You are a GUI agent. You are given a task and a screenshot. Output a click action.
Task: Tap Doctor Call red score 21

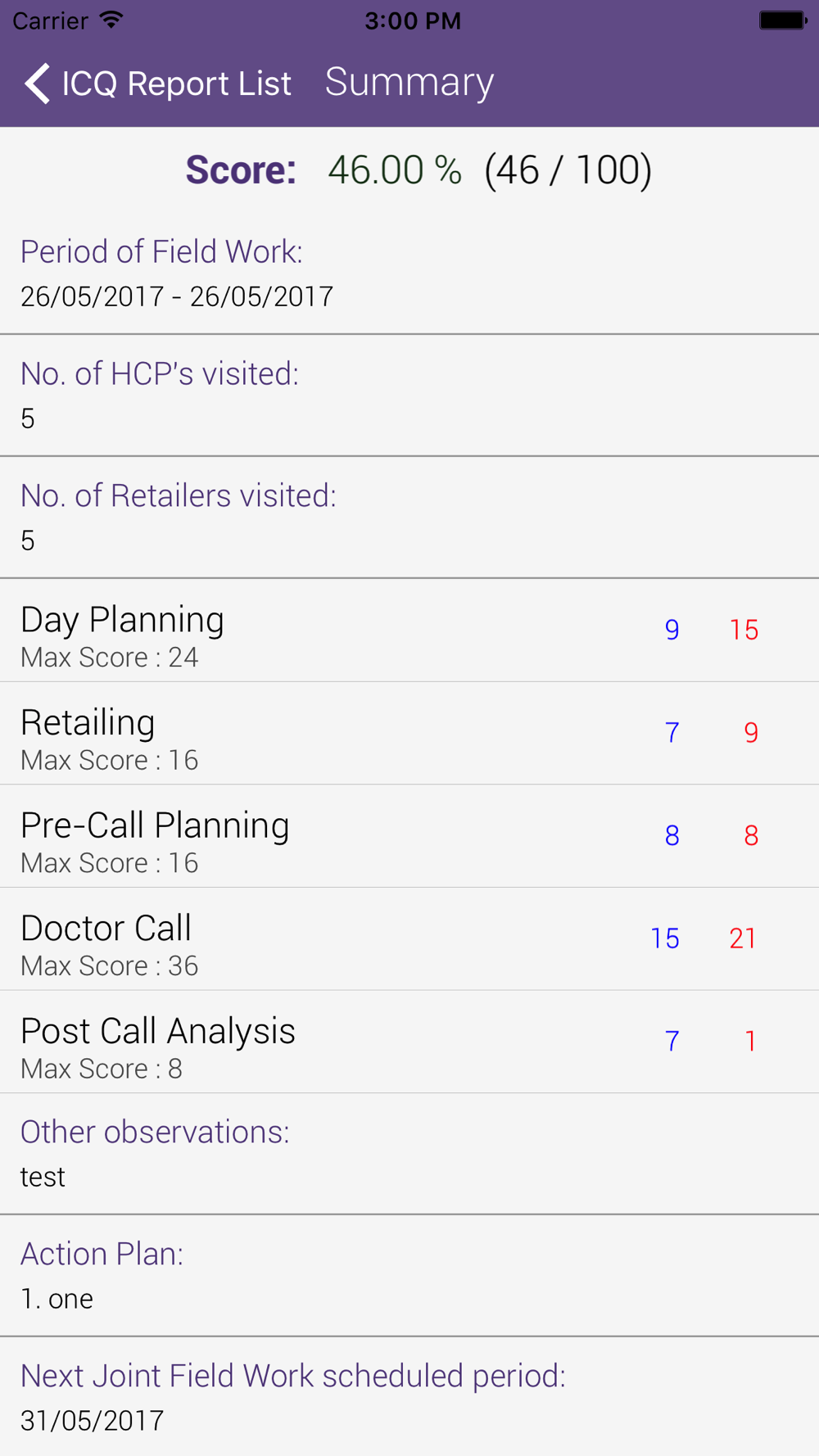(743, 938)
